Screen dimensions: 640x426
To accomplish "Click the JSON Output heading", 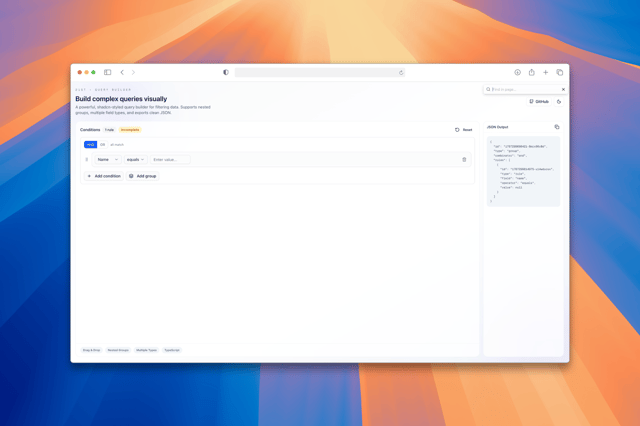I will click(498, 127).
